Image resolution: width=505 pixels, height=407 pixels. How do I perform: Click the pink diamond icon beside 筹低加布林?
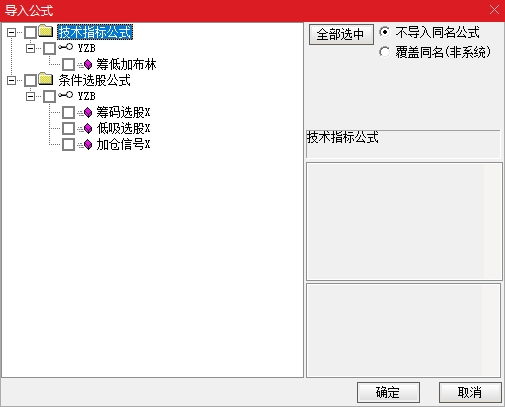(88, 64)
